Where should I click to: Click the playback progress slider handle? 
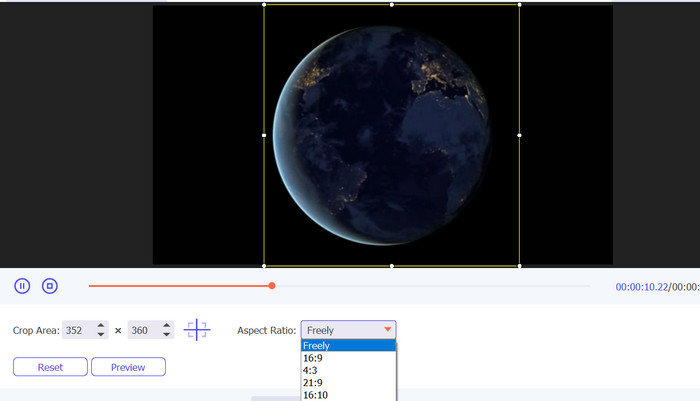(272, 286)
